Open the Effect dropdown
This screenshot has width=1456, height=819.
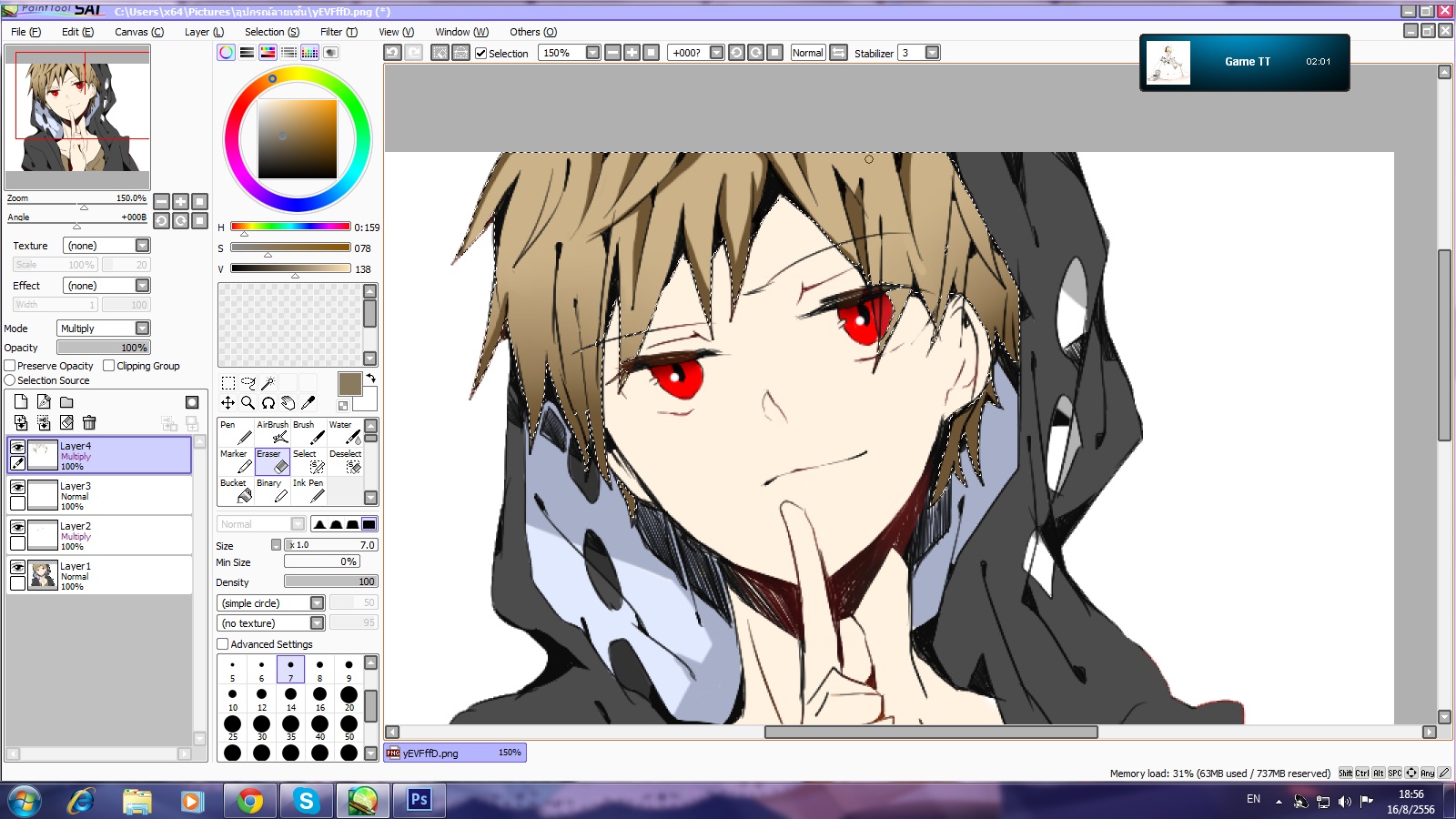point(106,286)
